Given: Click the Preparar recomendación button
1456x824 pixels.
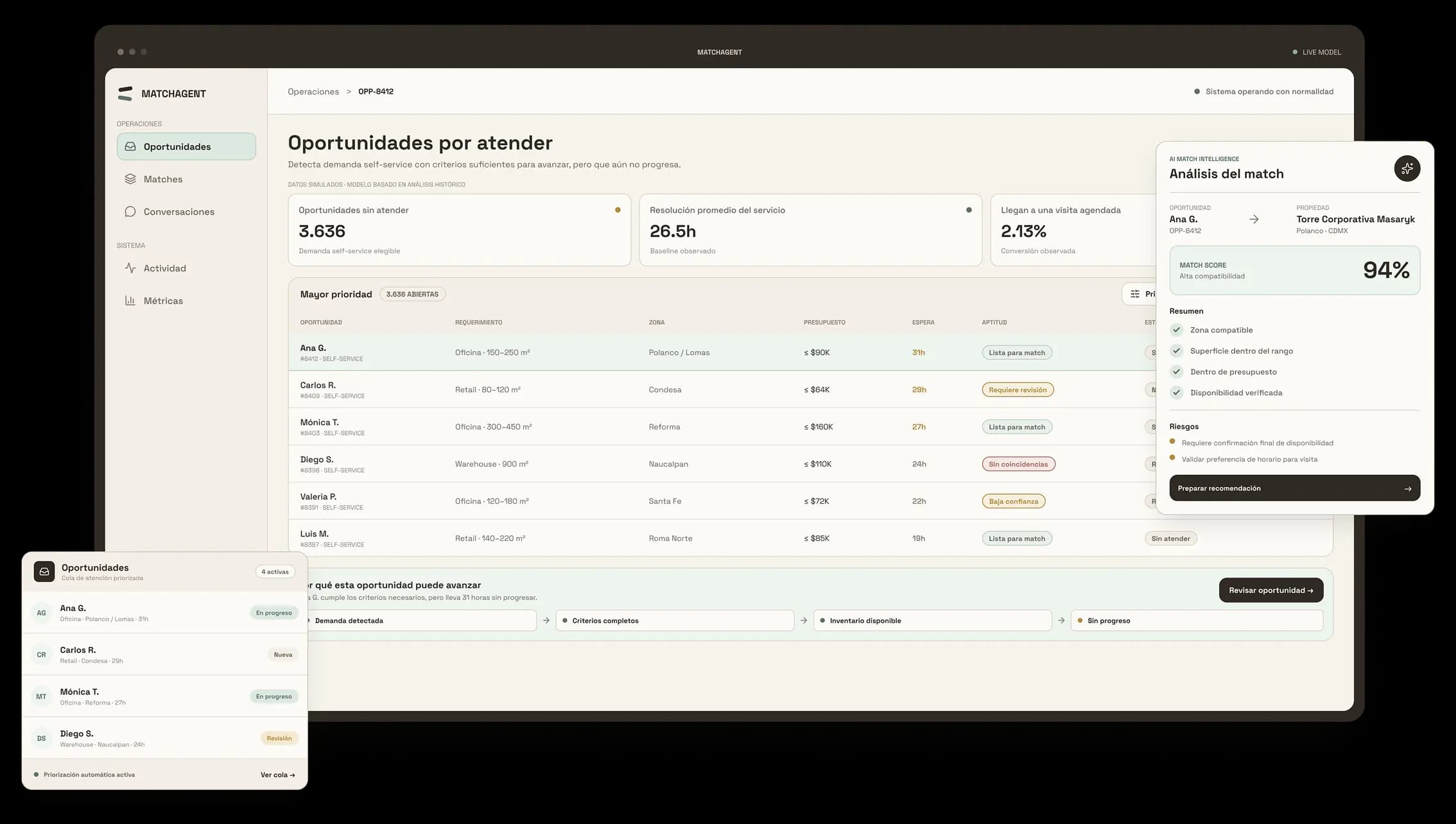Looking at the screenshot, I should click(1294, 488).
